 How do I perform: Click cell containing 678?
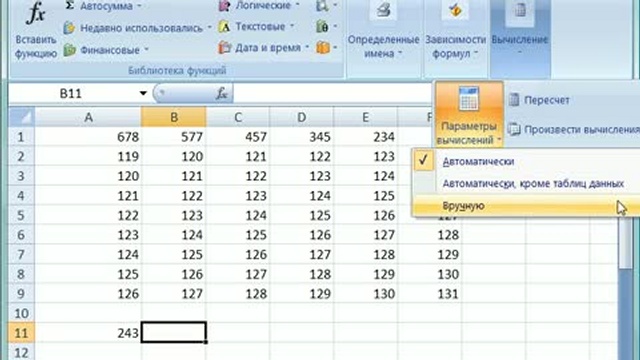(88, 137)
